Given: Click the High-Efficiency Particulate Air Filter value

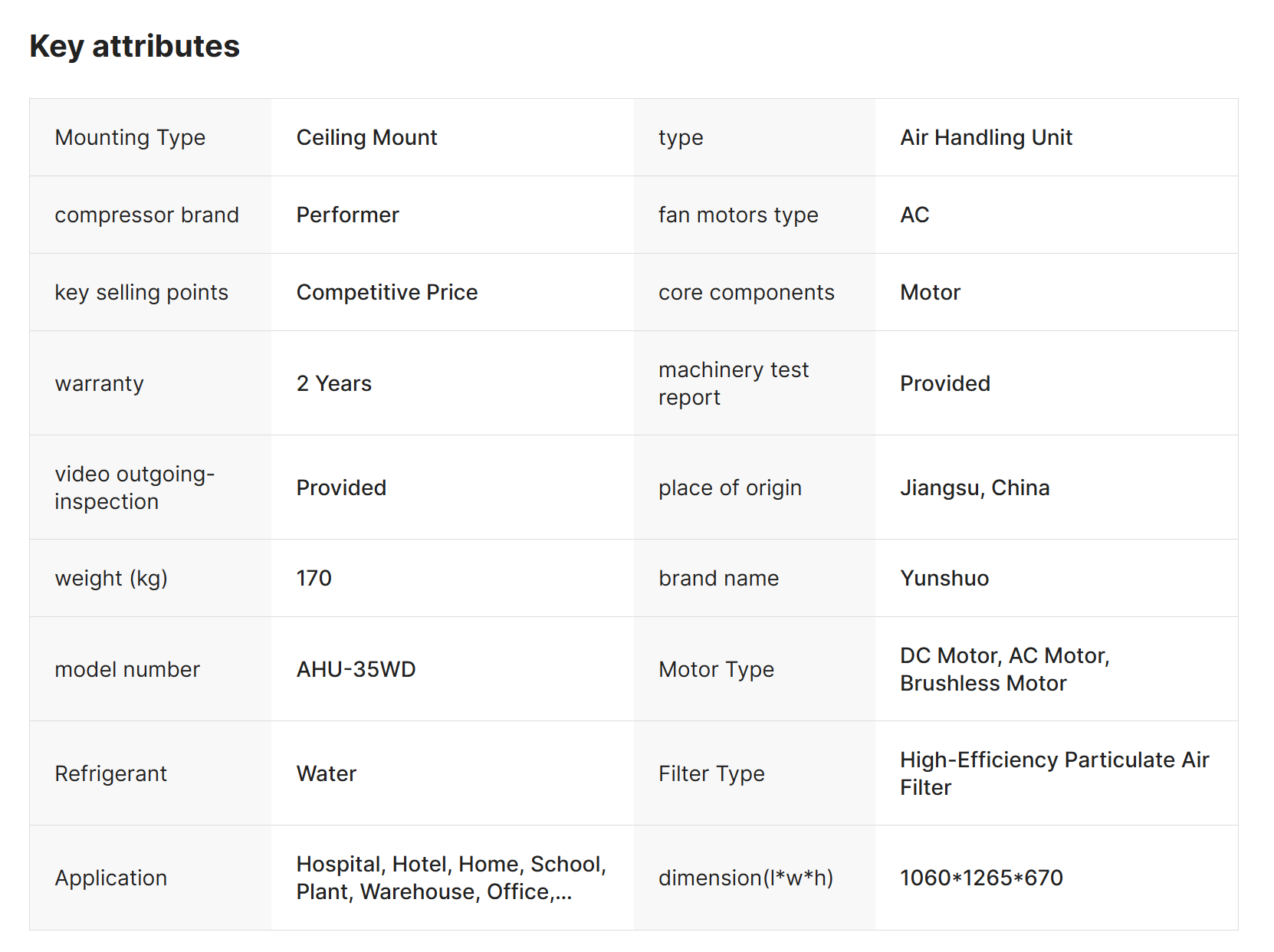Looking at the screenshot, I should [1054, 774].
